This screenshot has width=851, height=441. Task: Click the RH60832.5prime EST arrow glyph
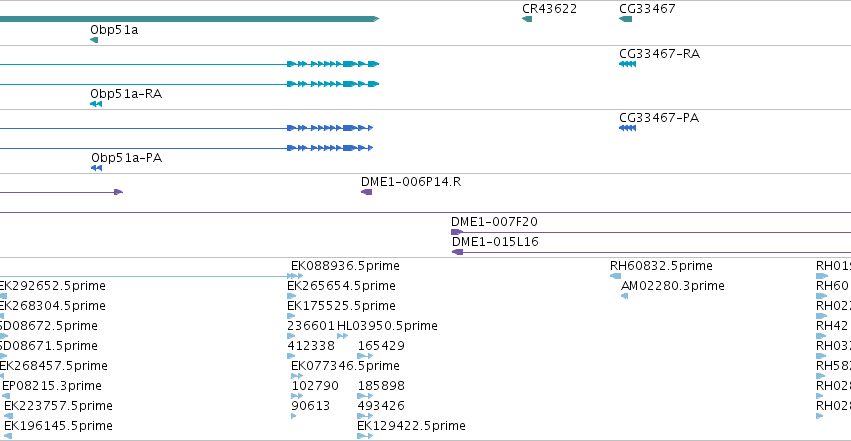pos(615,276)
